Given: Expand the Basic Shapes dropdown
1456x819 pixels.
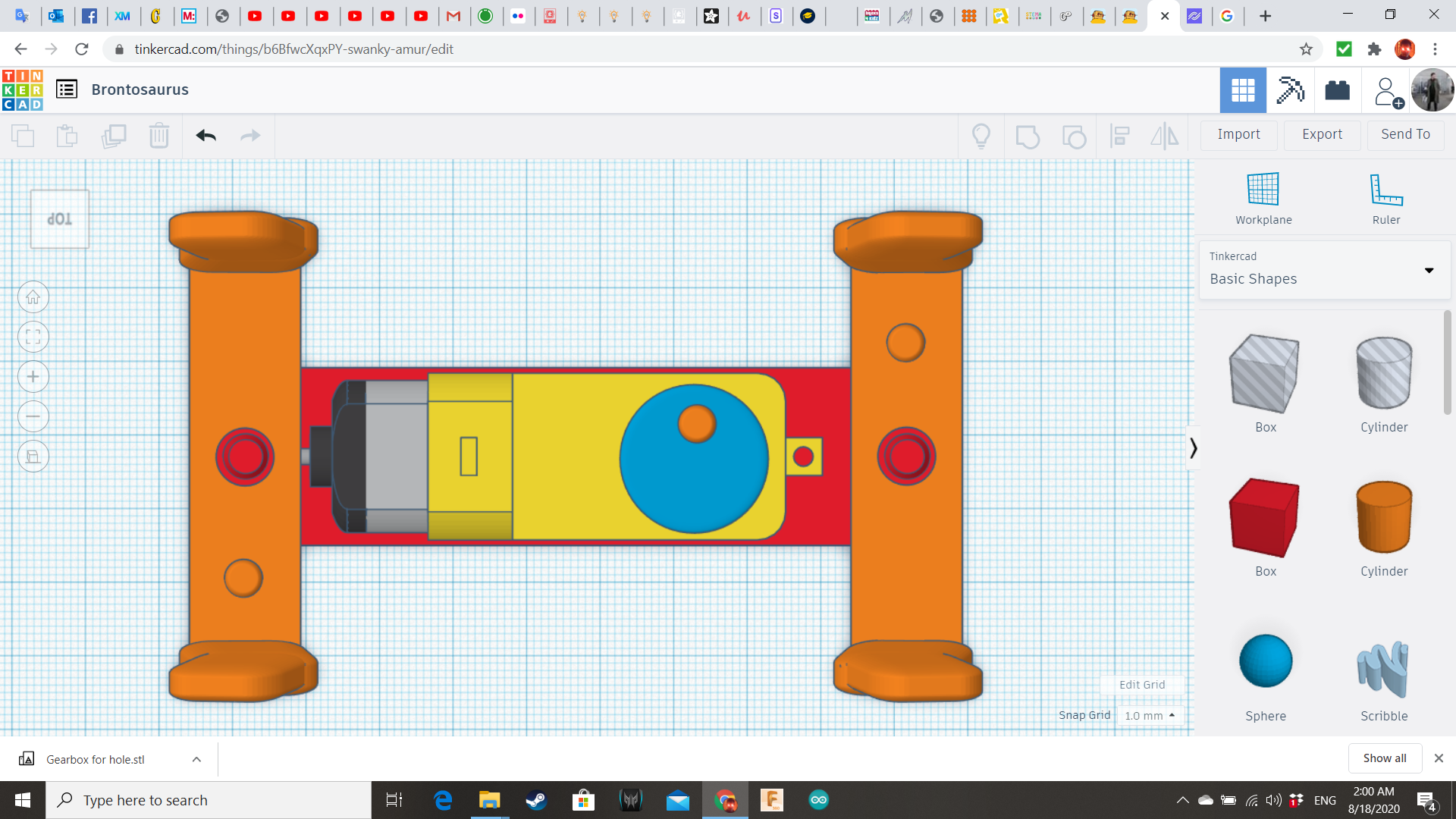Looking at the screenshot, I should [1429, 271].
